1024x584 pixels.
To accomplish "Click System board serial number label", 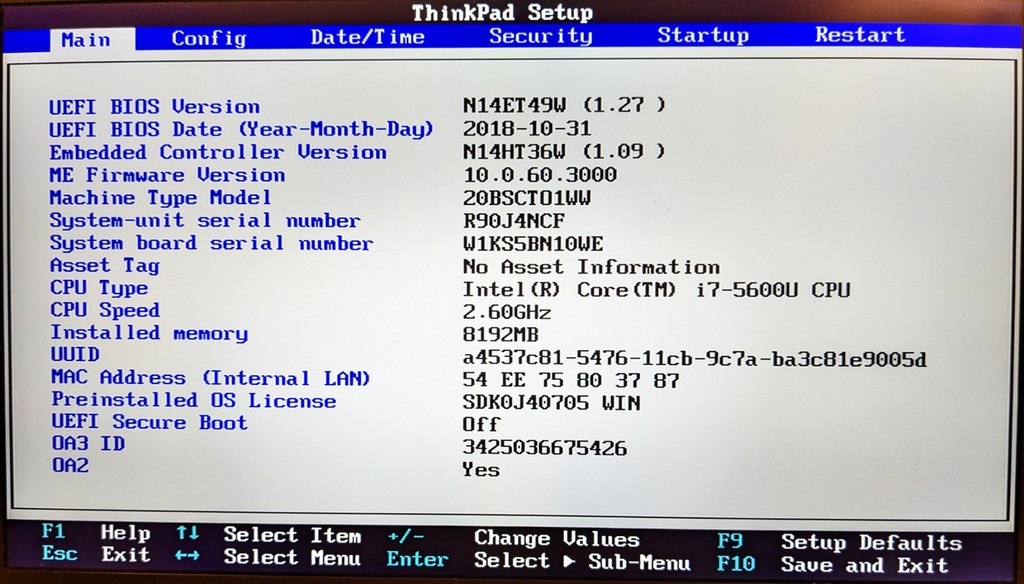I will click(x=212, y=243).
